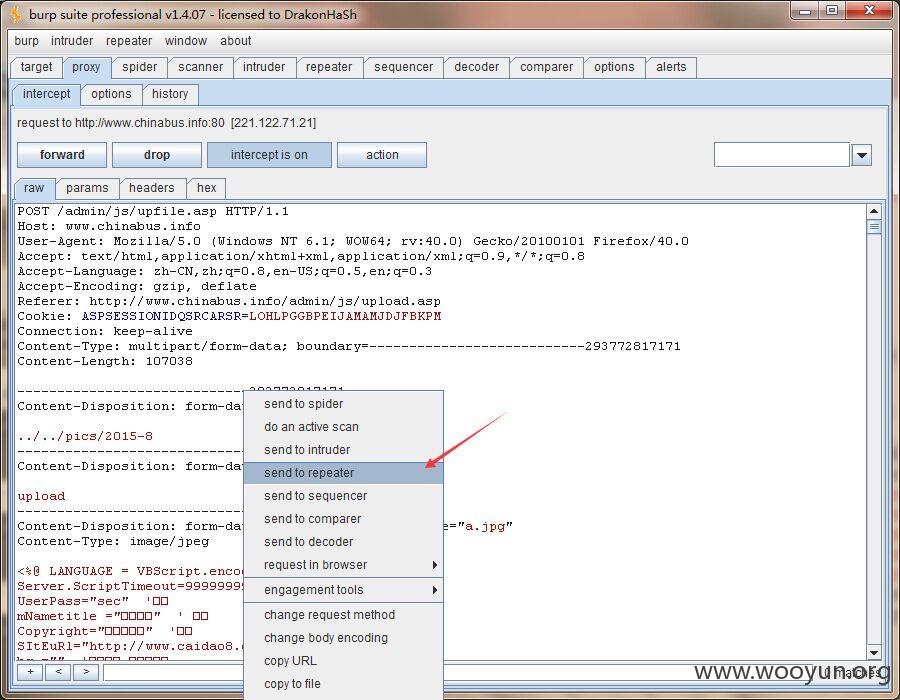Switch to the target tab
Screen dimensions: 900x700
point(36,67)
